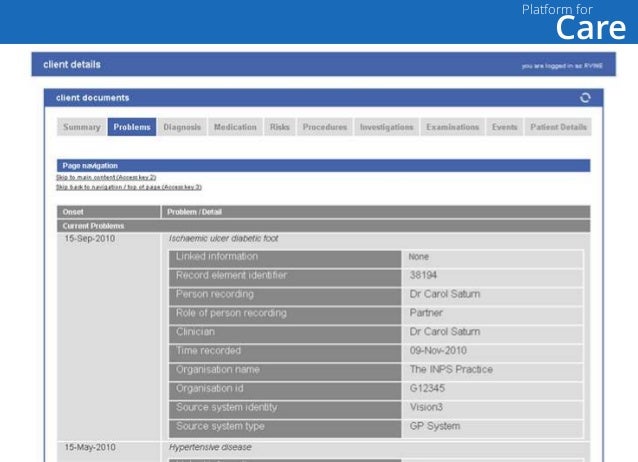Click the None value for linked information
The height and width of the screenshot is (462, 638).
click(419, 257)
